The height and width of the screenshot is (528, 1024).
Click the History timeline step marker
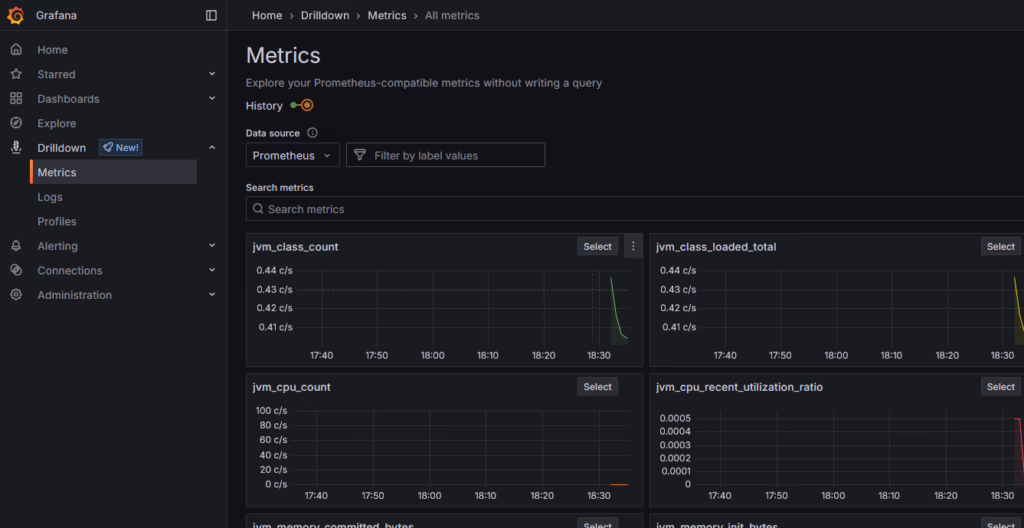point(307,105)
